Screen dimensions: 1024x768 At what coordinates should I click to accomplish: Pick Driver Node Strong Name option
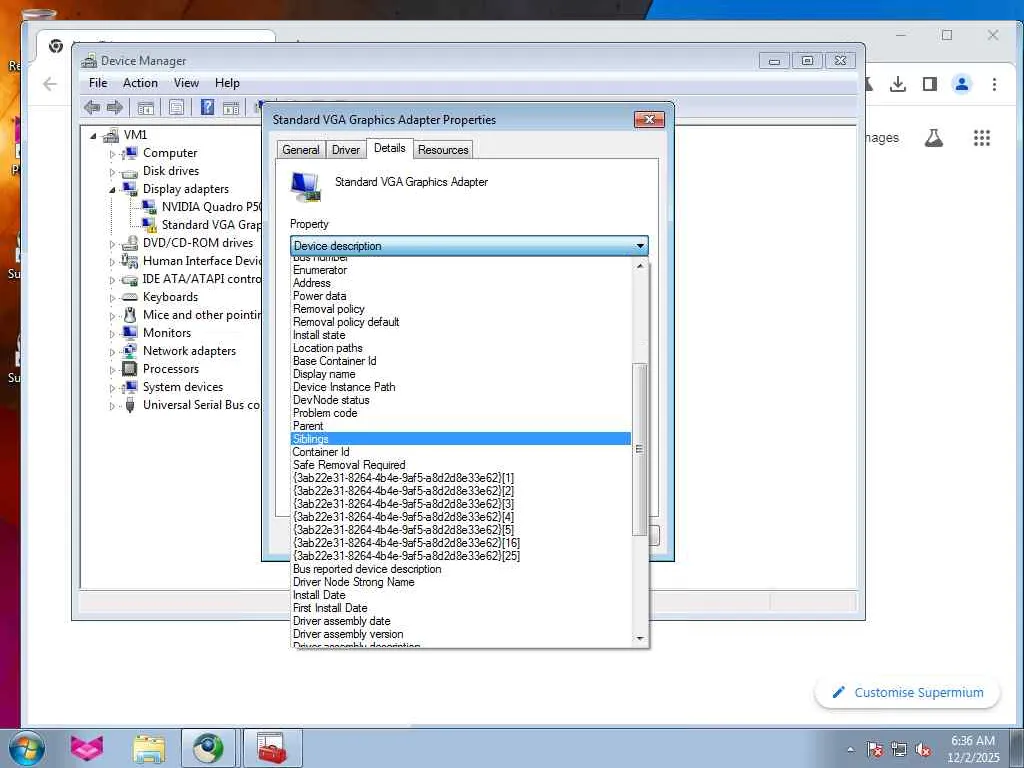(460, 582)
